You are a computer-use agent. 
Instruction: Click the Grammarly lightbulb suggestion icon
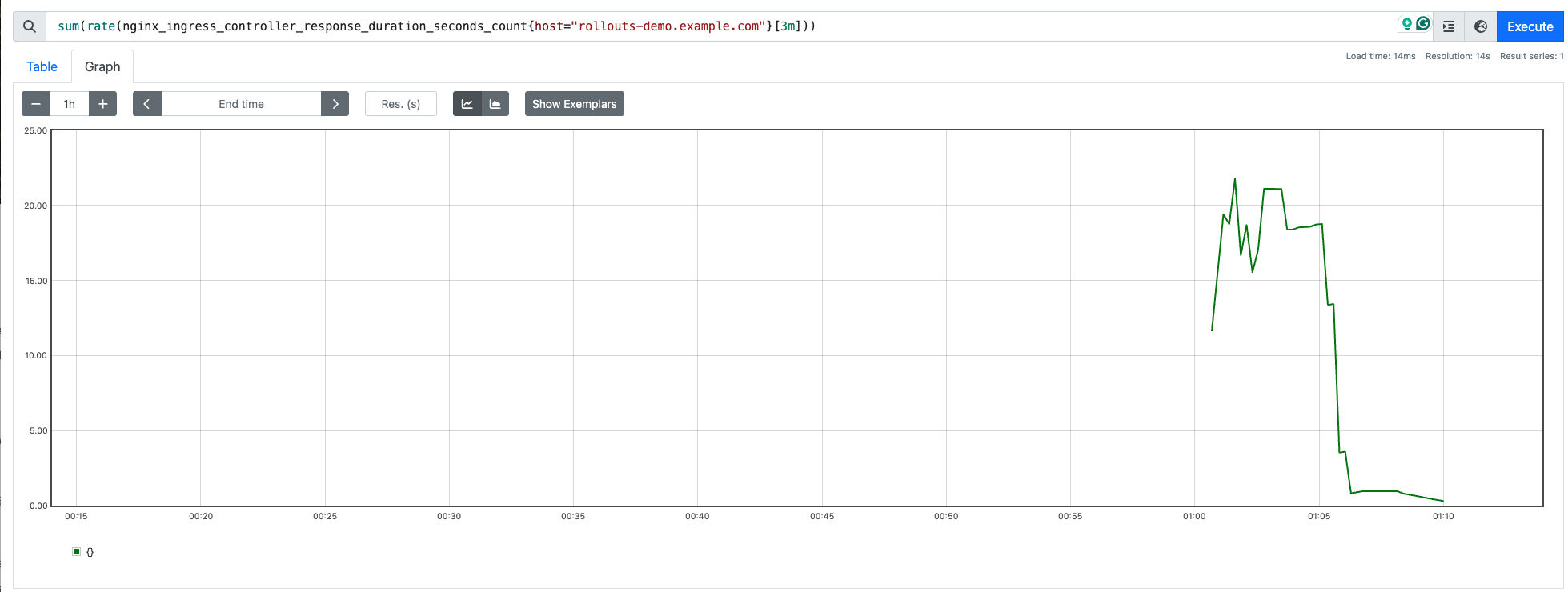(1406, 24)
